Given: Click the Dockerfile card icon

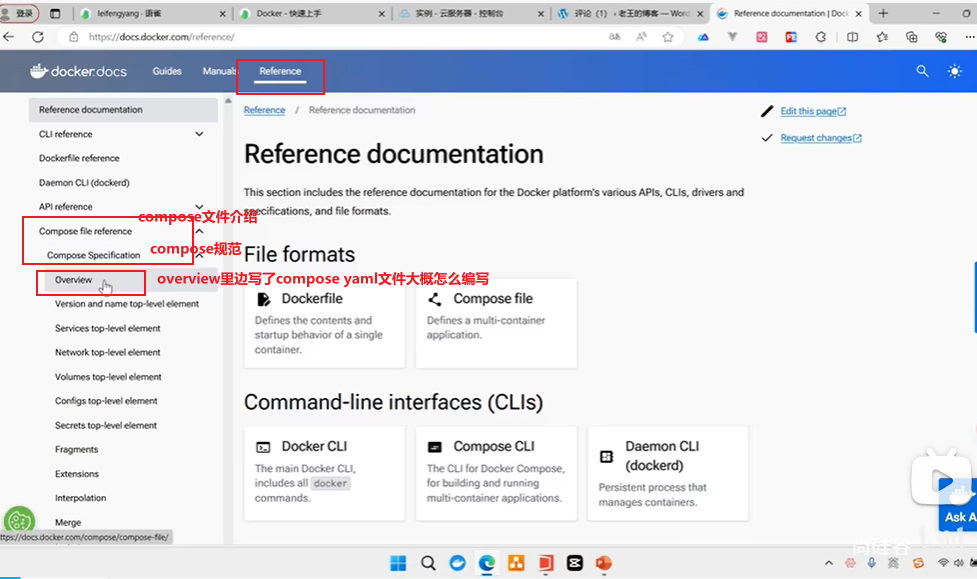Looking at the screenshot, I should point(264,299).
